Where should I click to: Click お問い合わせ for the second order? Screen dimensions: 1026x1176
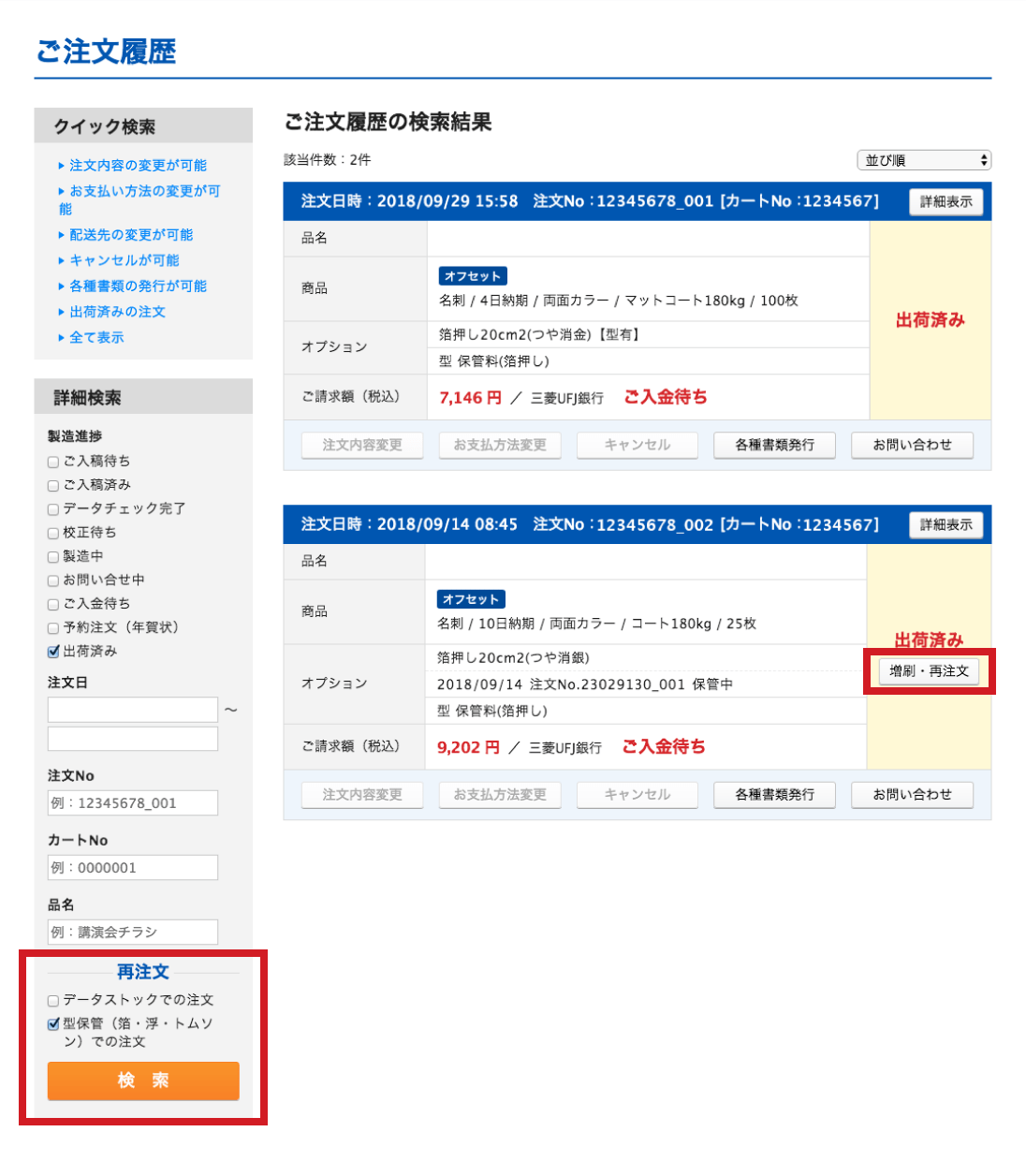pos(912,795)
